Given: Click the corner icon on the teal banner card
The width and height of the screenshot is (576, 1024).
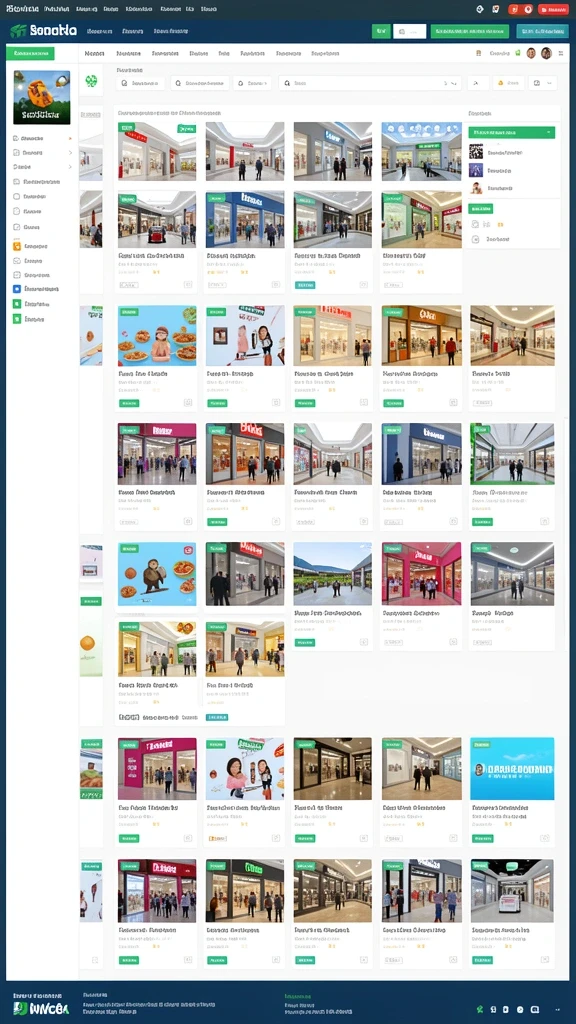Looking at the screenshot, I should point(545,838).
